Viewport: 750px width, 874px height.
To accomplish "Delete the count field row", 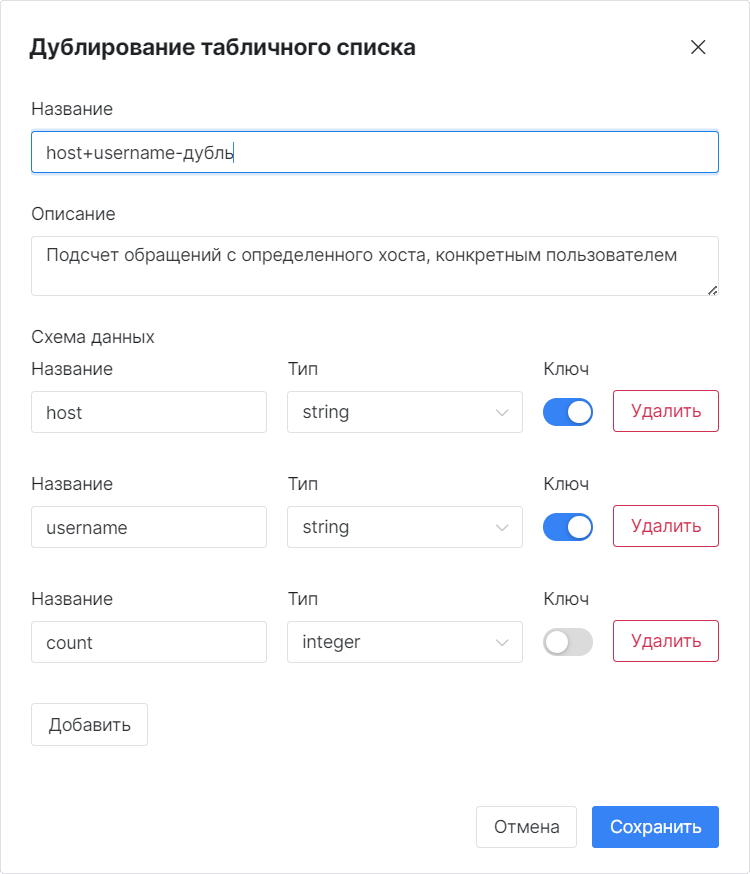I will [x=666, y=641].
